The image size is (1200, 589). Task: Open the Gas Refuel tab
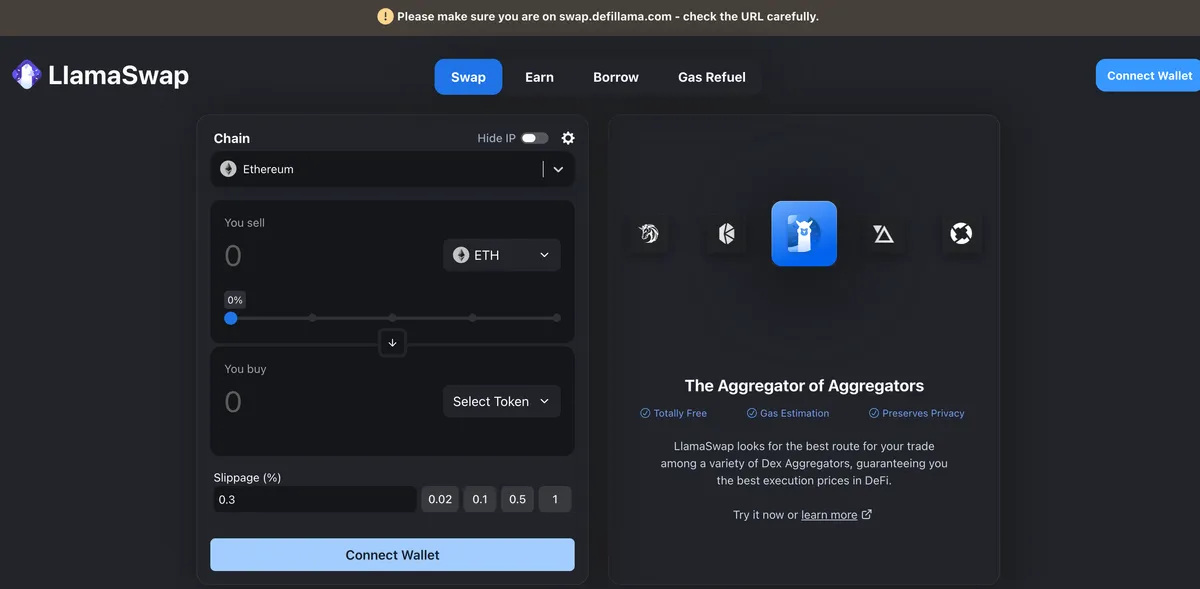point(712,77)
